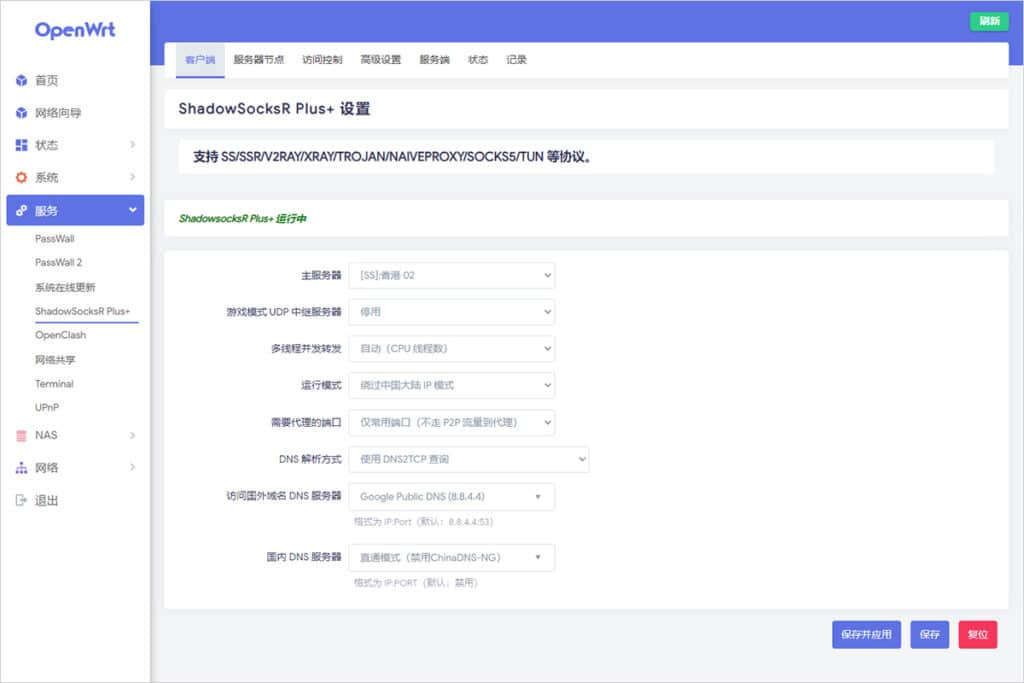Screen dimensions: 1024x683
Task: Open OpenClash in the sidebar
Action: [x=61, y=335]
